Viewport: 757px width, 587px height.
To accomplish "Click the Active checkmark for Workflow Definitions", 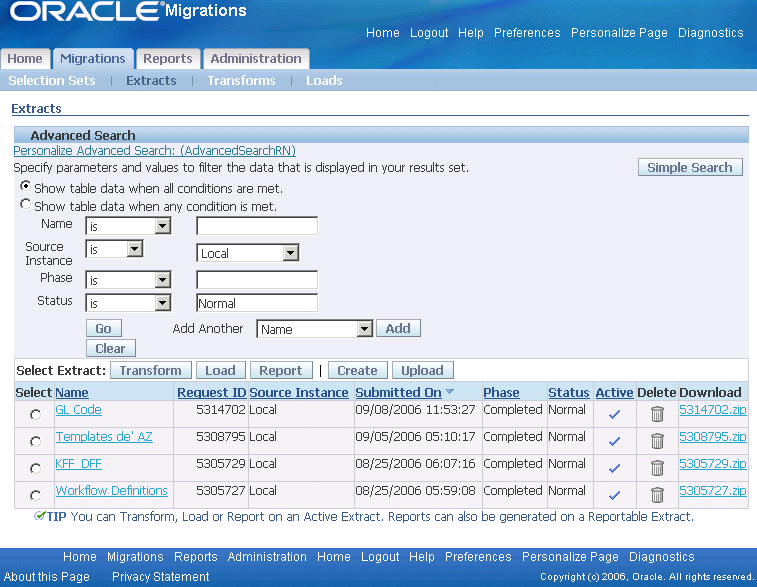I will [x=614, y=495].
